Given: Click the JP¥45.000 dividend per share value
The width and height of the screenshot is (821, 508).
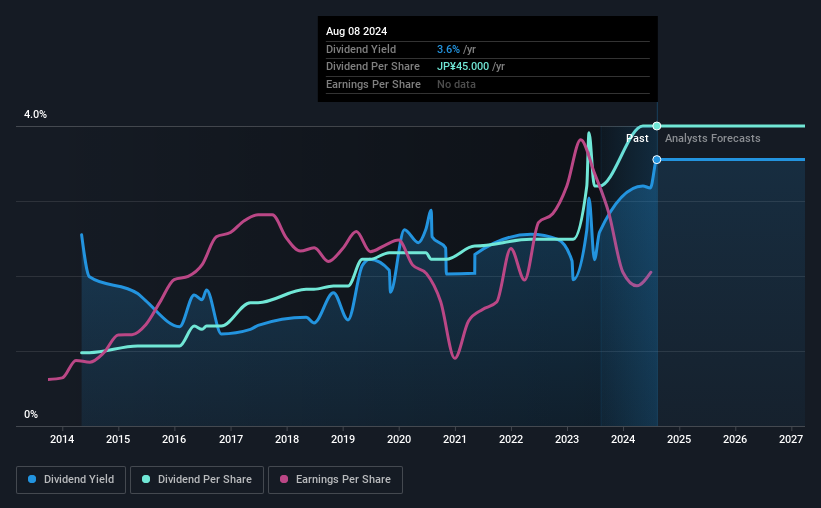Looking at the screenshot, I should (463, 67).
